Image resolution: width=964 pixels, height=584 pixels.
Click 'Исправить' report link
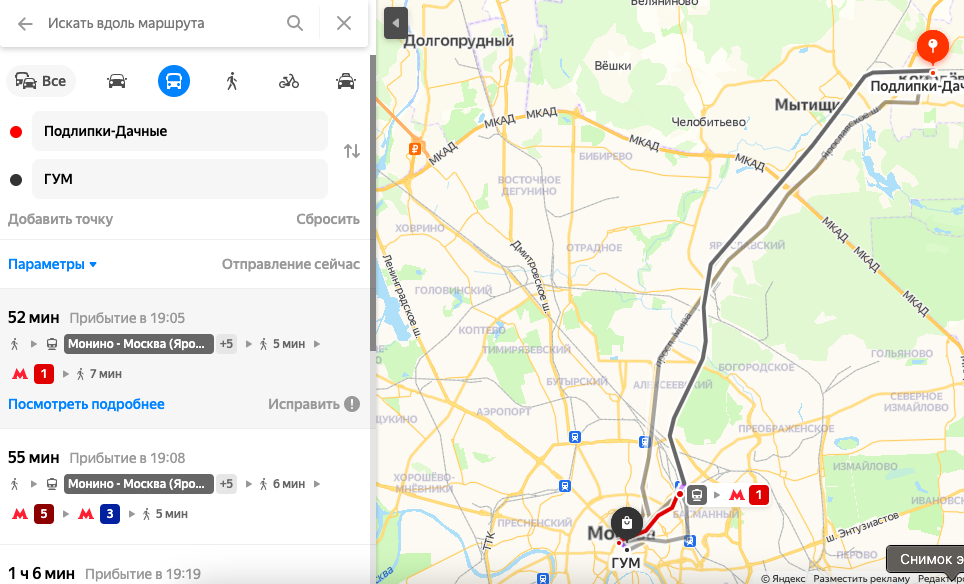point(304,404)
